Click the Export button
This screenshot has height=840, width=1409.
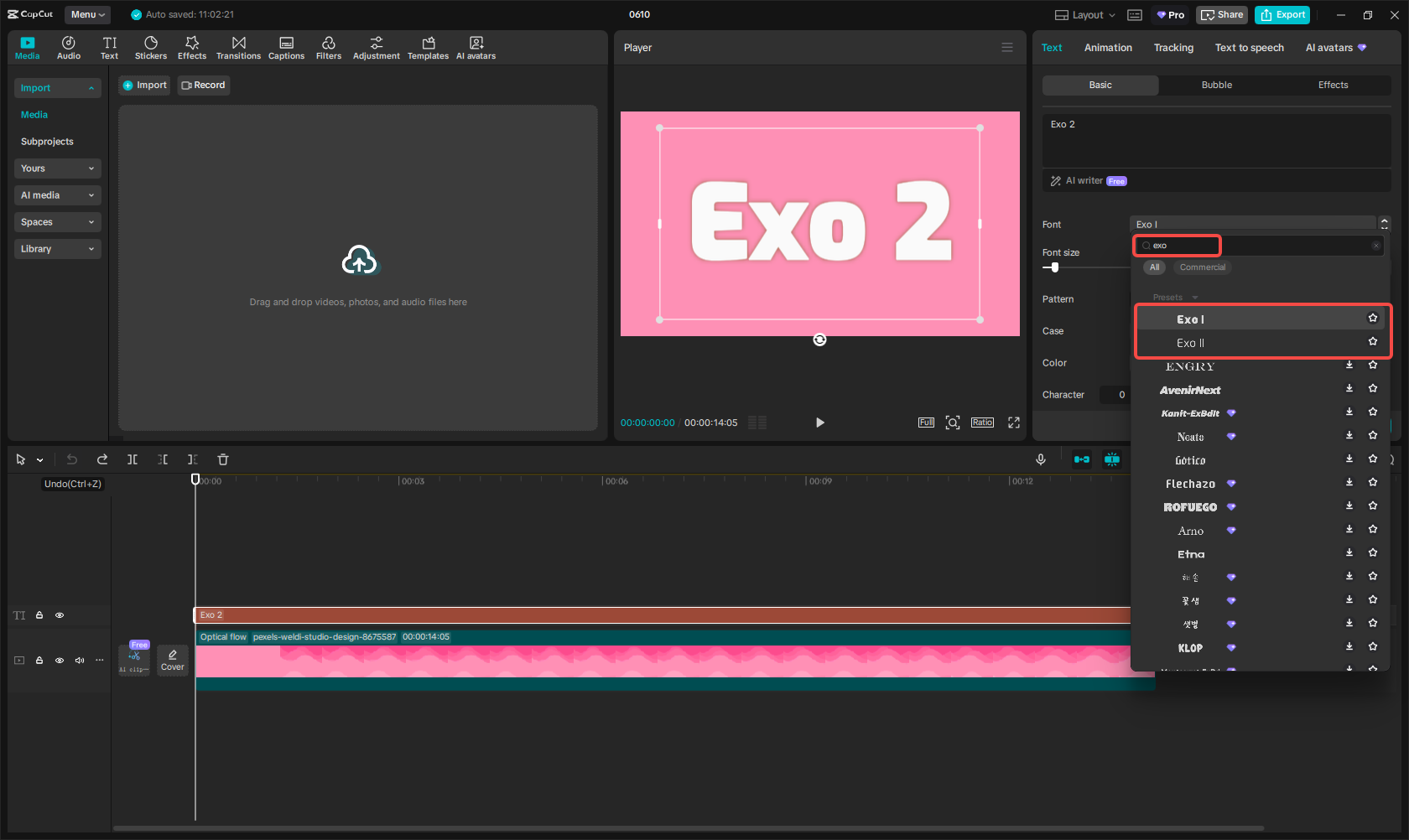point(1282,15)
